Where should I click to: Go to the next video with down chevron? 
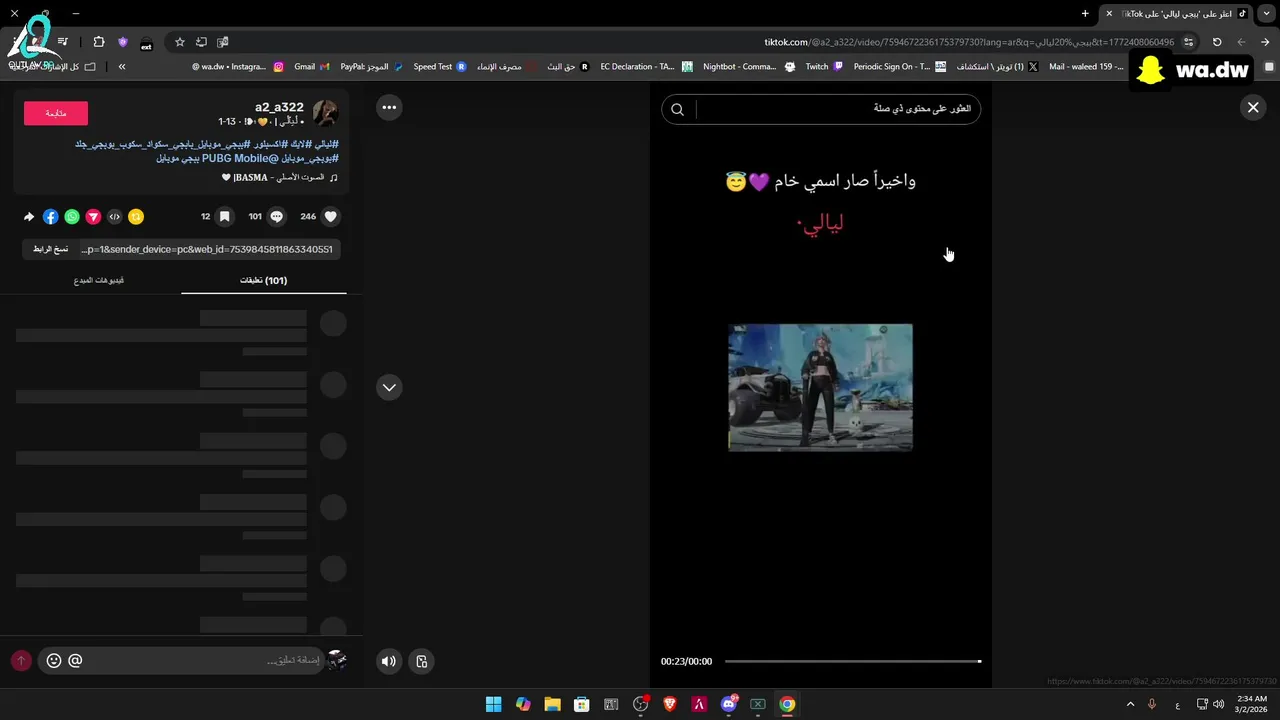[389, 388]
